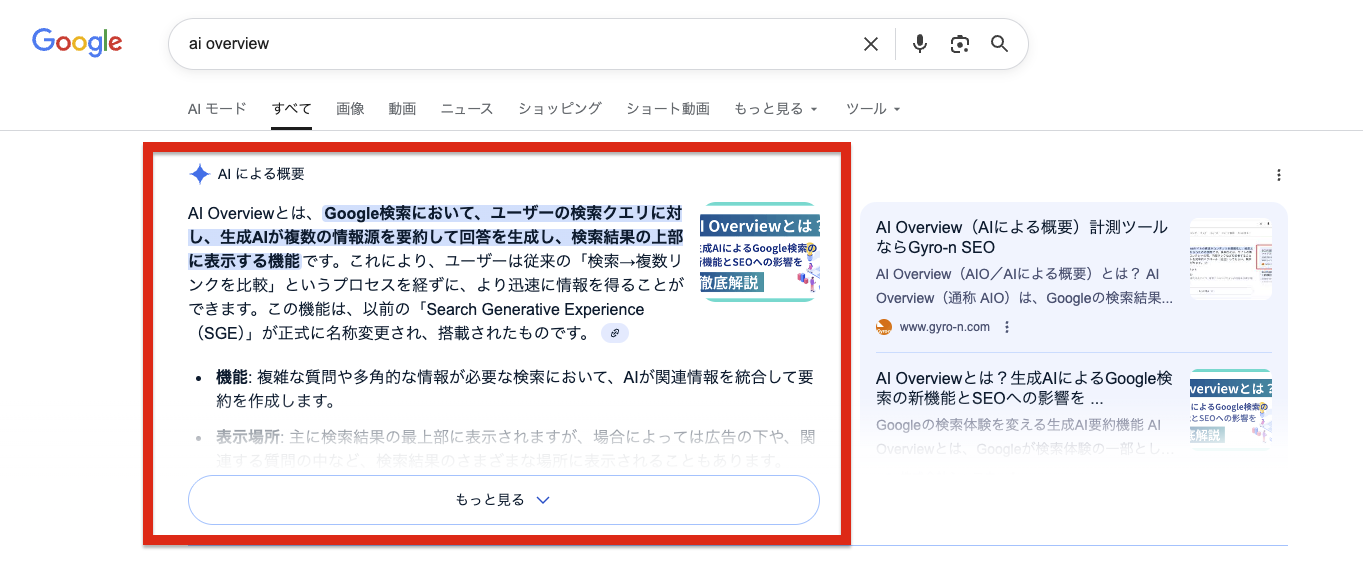Clear the search query with X icon
This screenshot has width=1363, height=575.
[871, 44]
